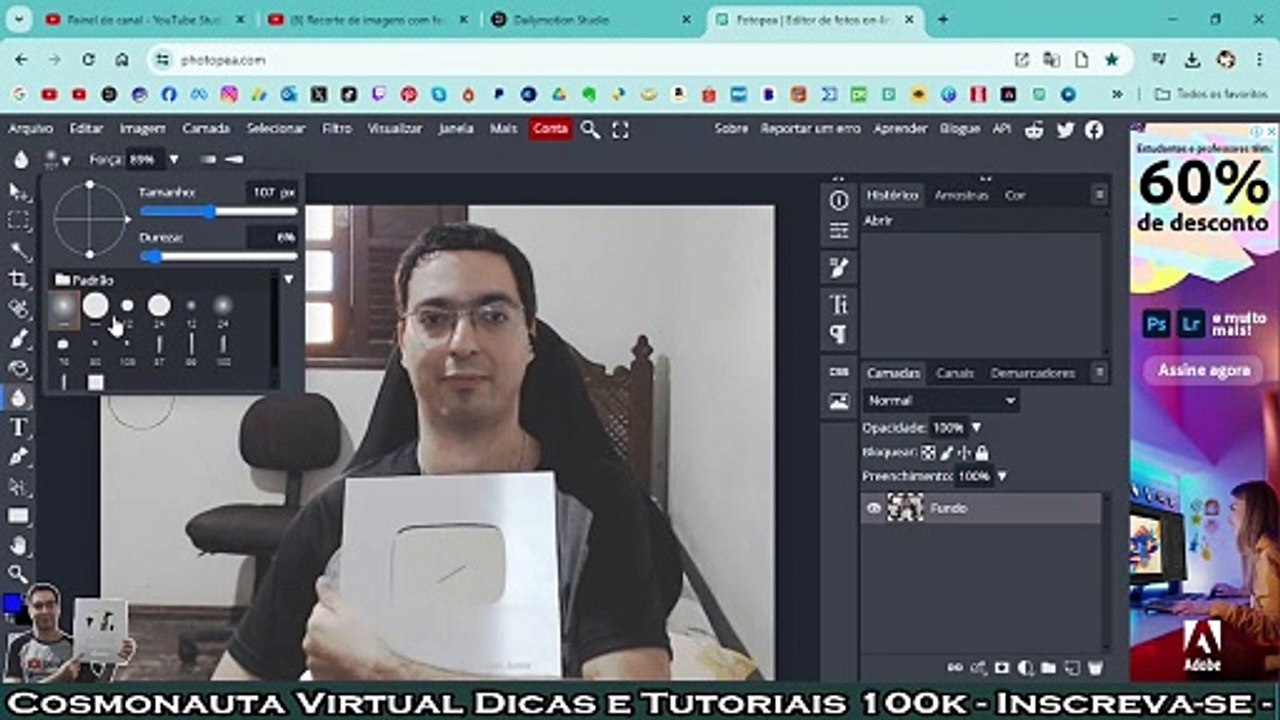This screenshot has width=1280, height=720.
Task: Click the Aprender link
Action: point(900,129)
